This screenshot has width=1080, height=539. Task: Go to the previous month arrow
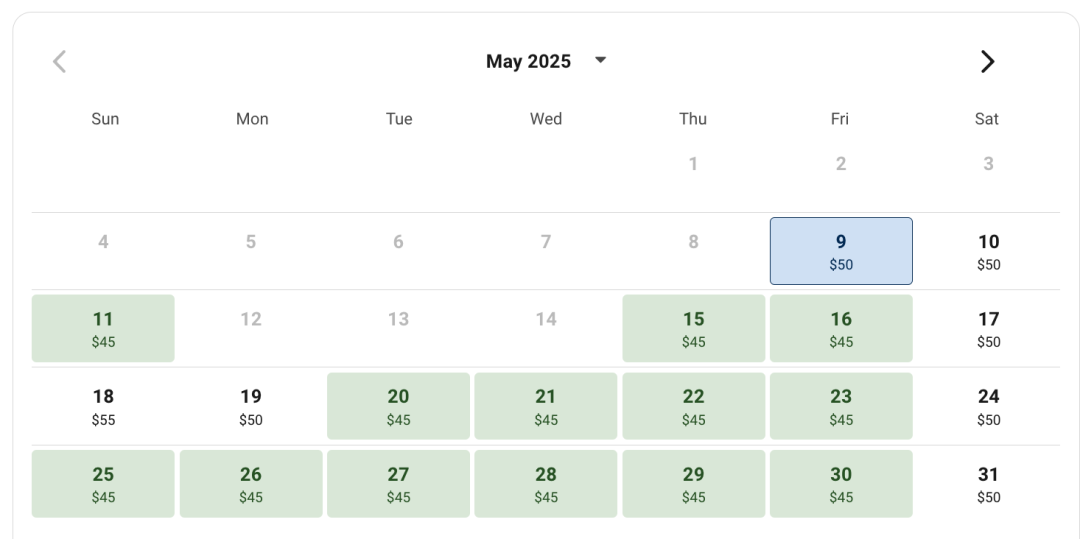59,61
